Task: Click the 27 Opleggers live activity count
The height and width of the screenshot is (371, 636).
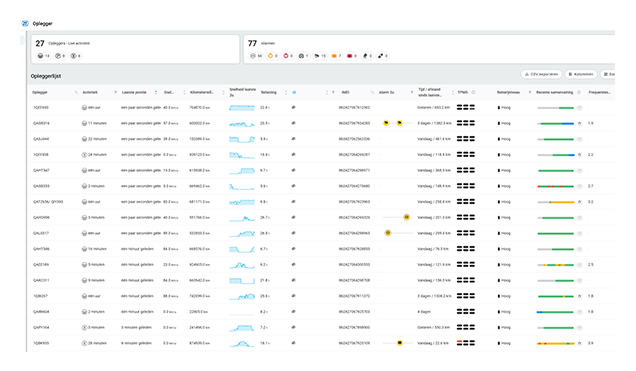Action: click(x=40, y=43)
